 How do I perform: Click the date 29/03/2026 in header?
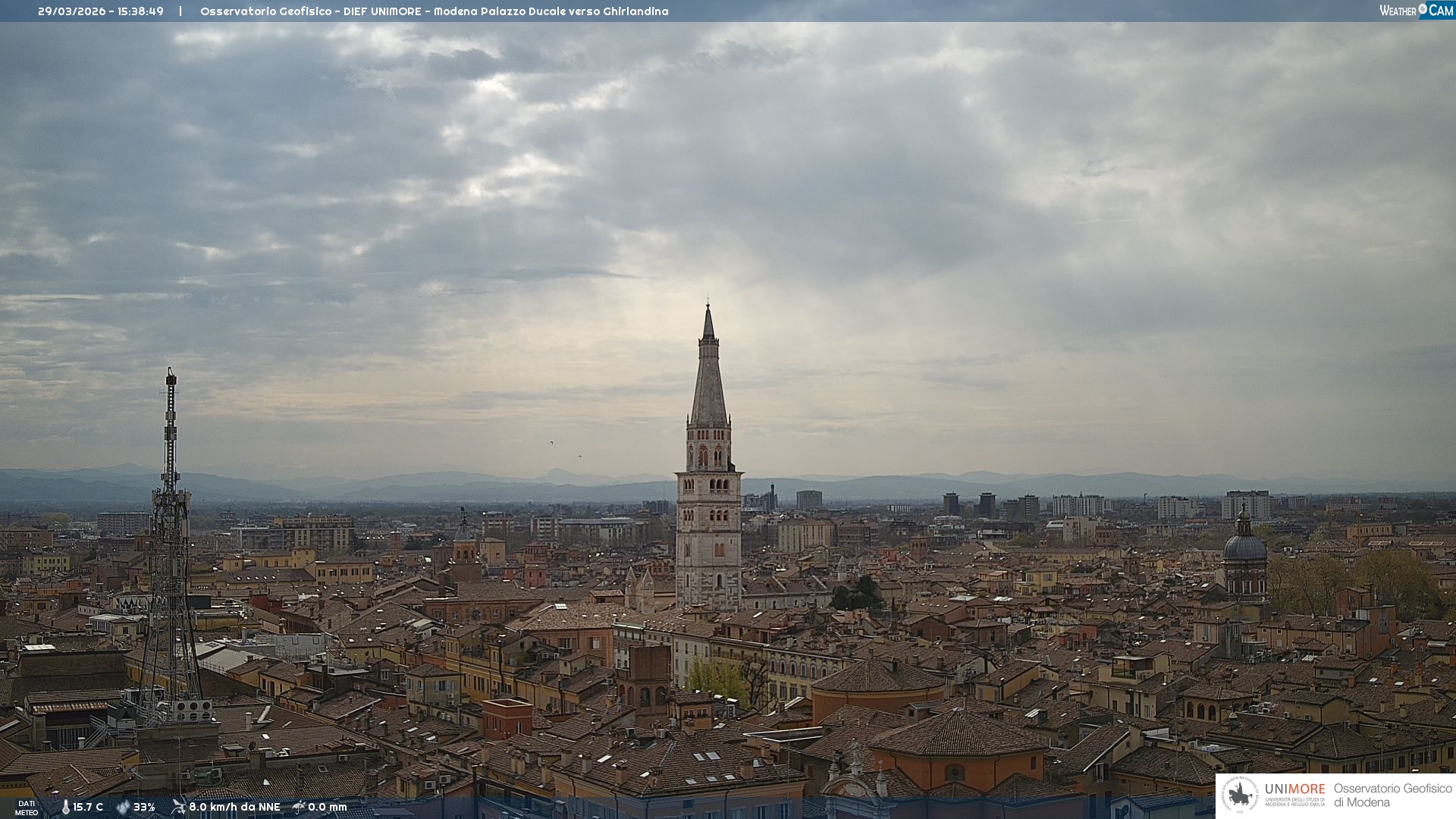click(71, 11)
